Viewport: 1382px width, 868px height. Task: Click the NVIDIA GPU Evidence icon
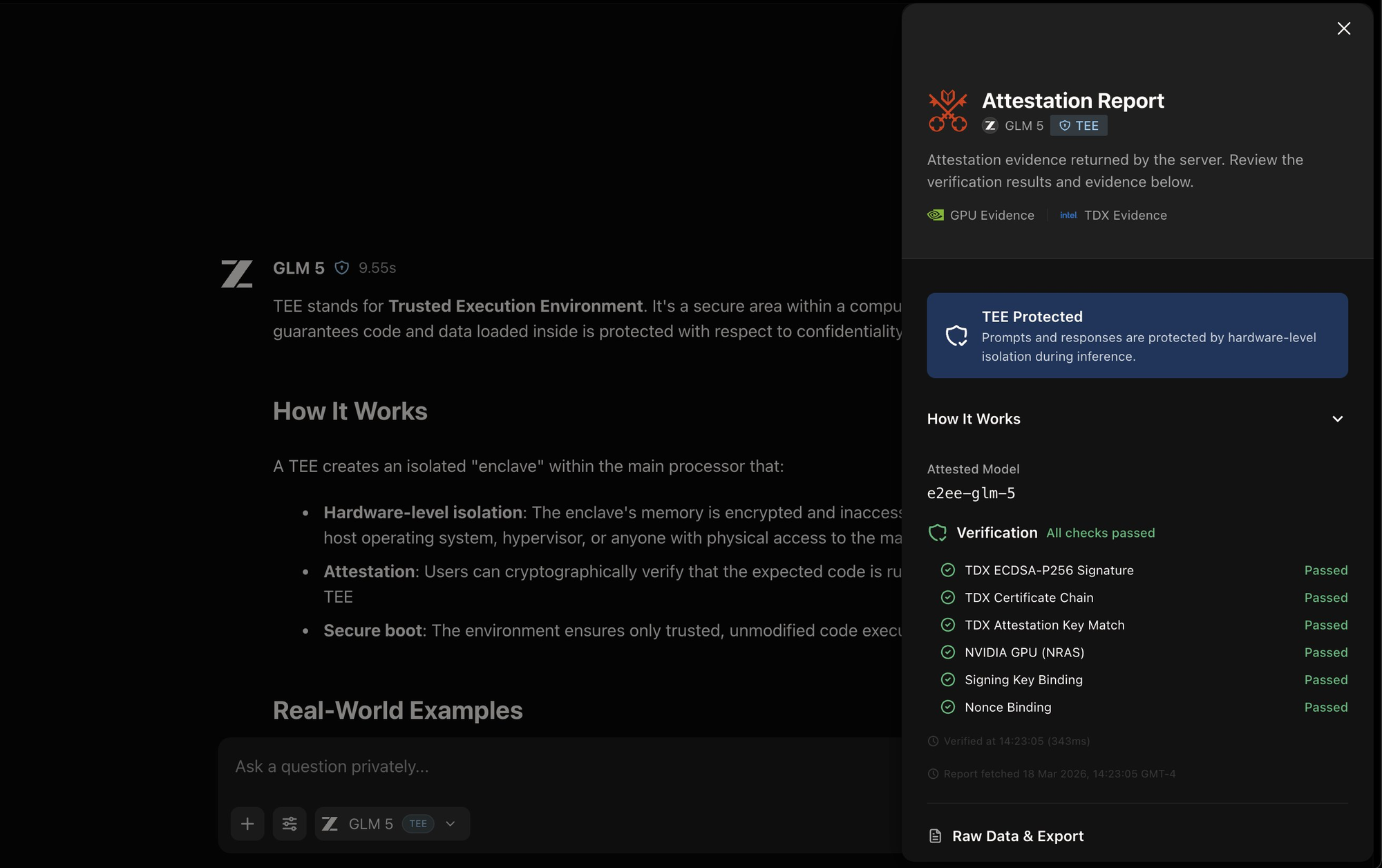click(936, 215)
